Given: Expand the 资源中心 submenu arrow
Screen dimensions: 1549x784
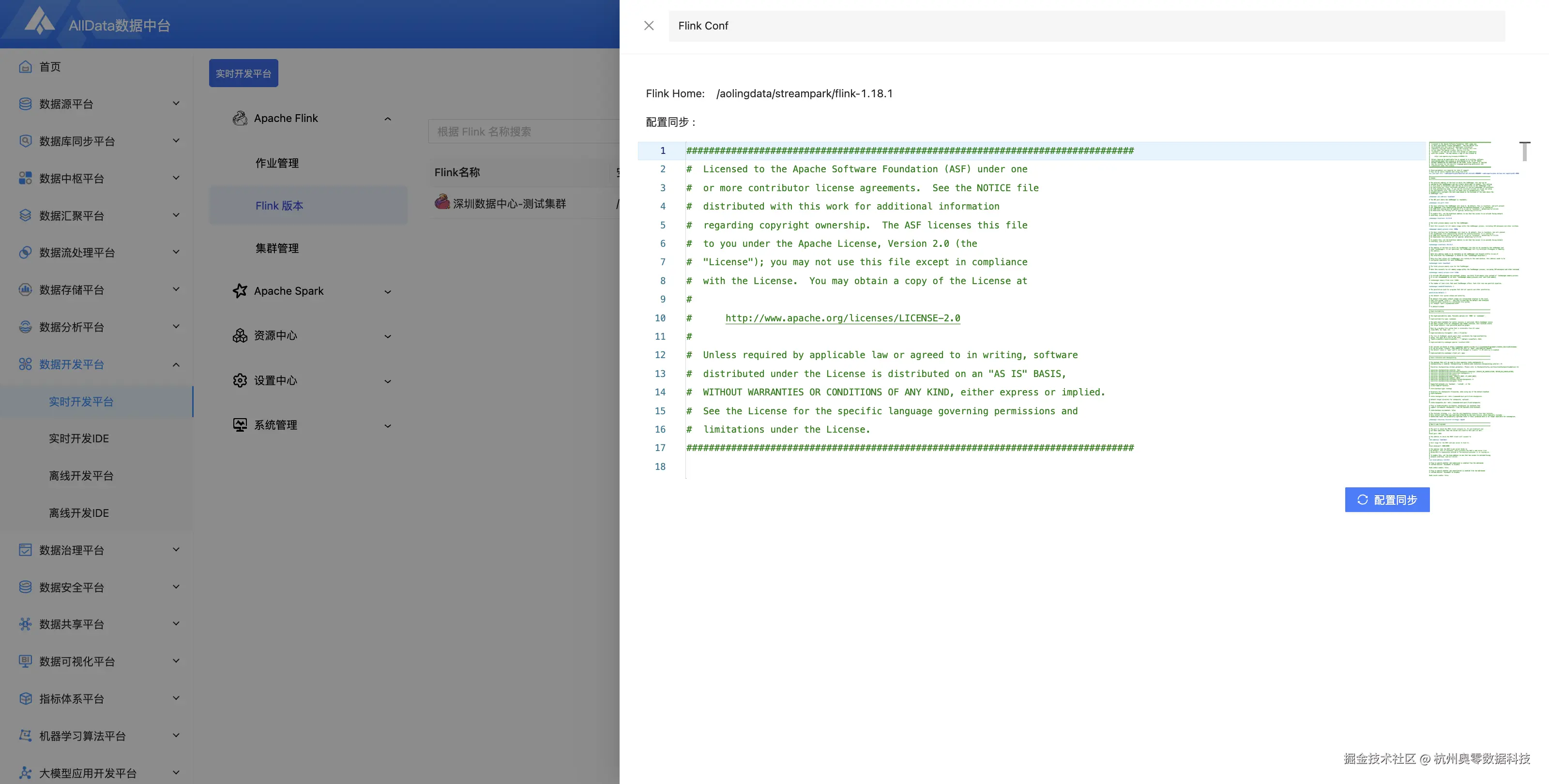Looking at the screenshot, I should (388, 337).
